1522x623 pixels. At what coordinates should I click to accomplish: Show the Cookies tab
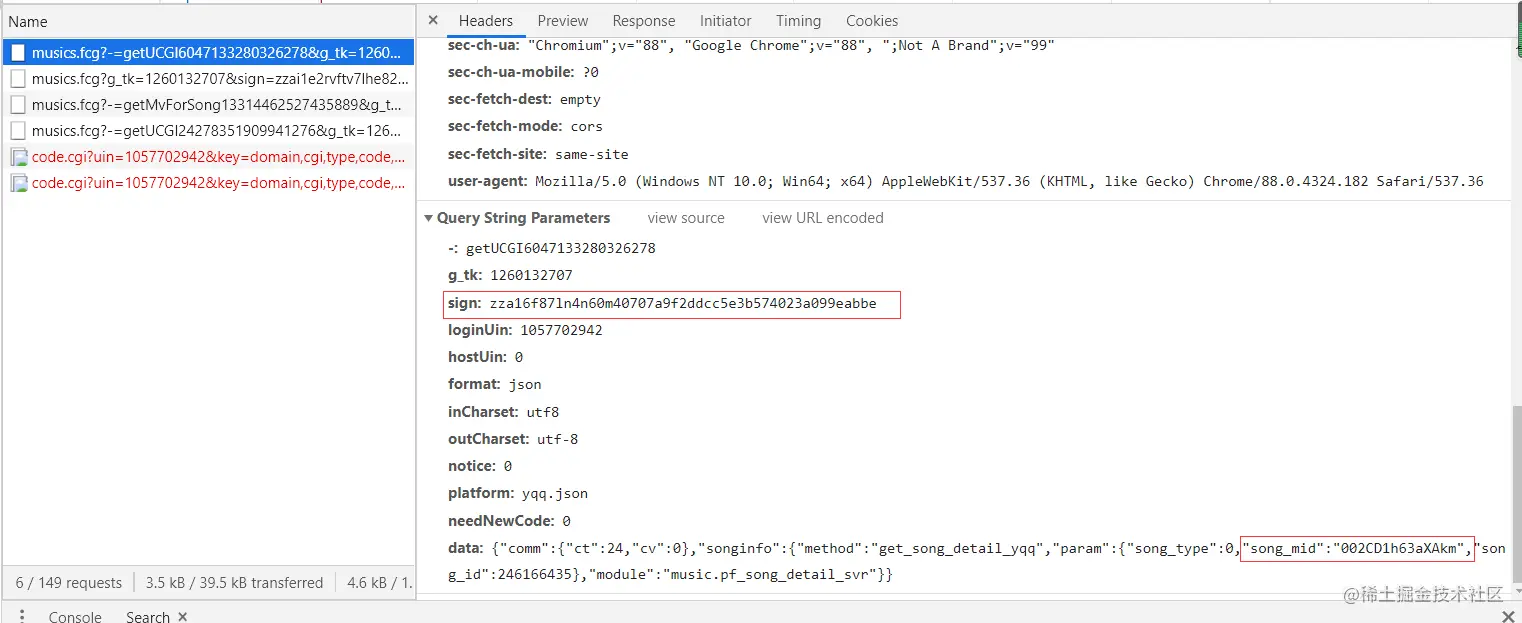872,20
